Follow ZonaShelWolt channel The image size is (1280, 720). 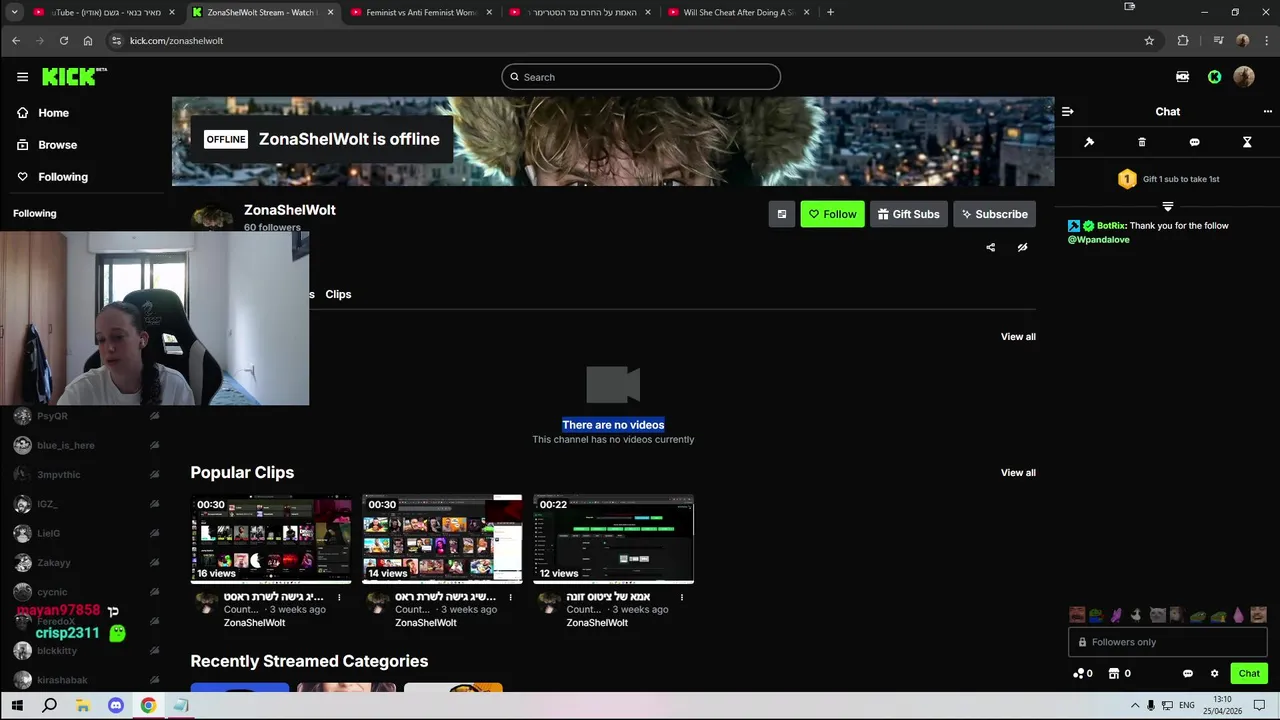coord(832,214)
